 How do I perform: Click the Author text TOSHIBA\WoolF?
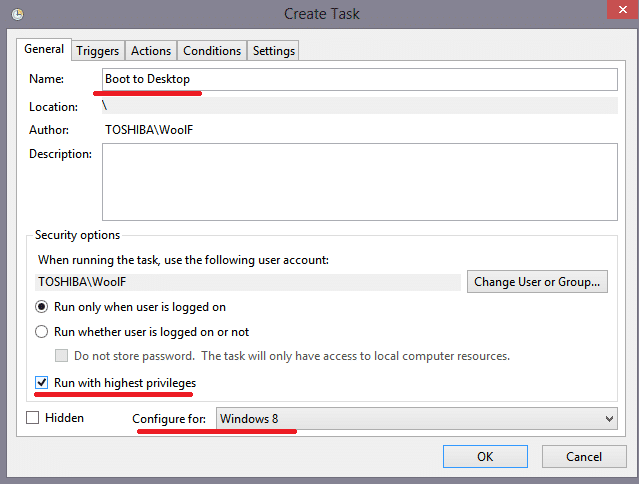[149, 130]
